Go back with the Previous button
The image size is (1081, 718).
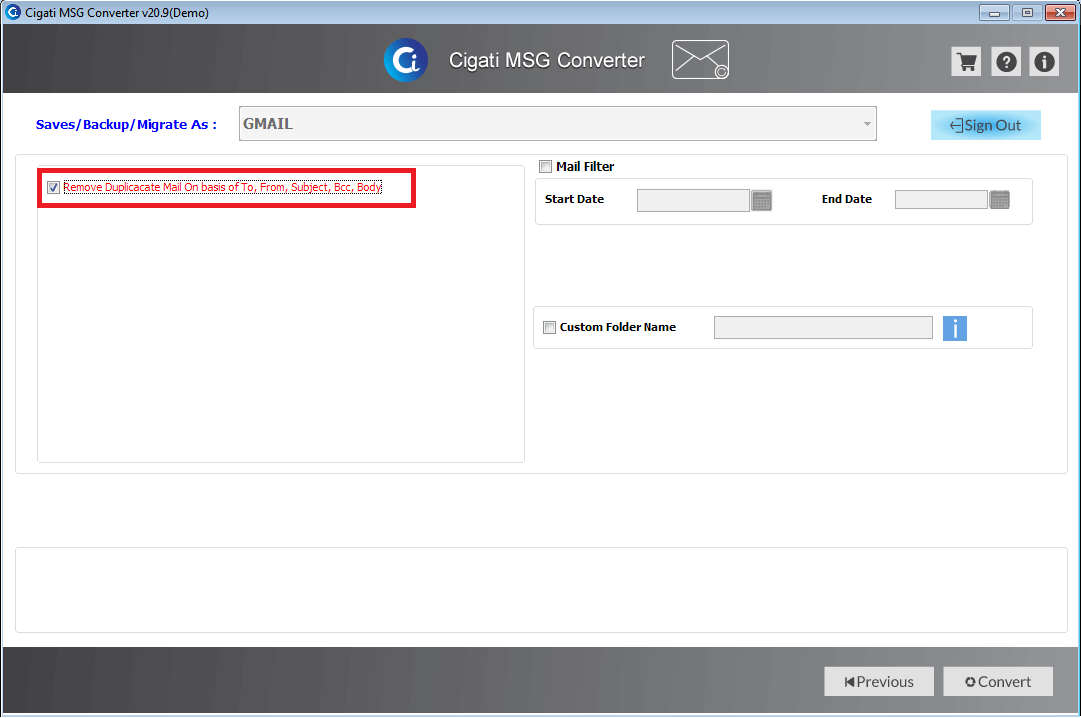tap(879, 681)
